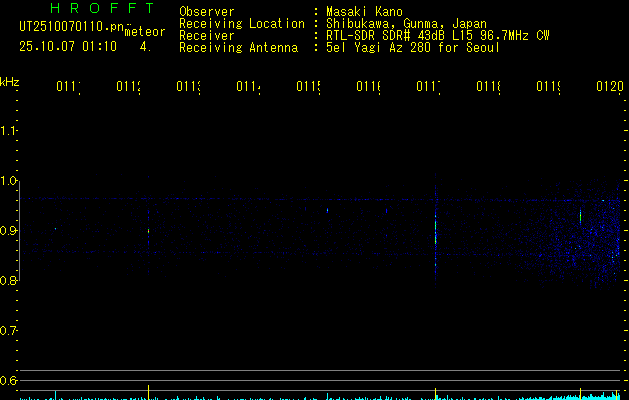629x400 pixels.
Task: Click the green signal streak in spectrogram
Action: 580,215
